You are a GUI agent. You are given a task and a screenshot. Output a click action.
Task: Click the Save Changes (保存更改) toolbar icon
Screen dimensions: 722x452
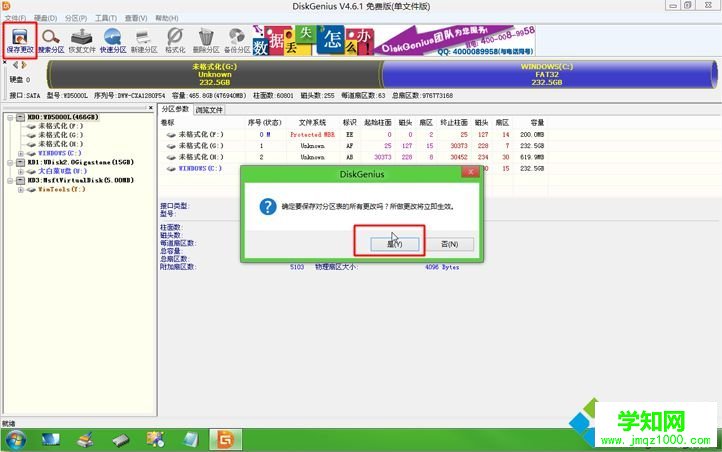tap(20, 40)
